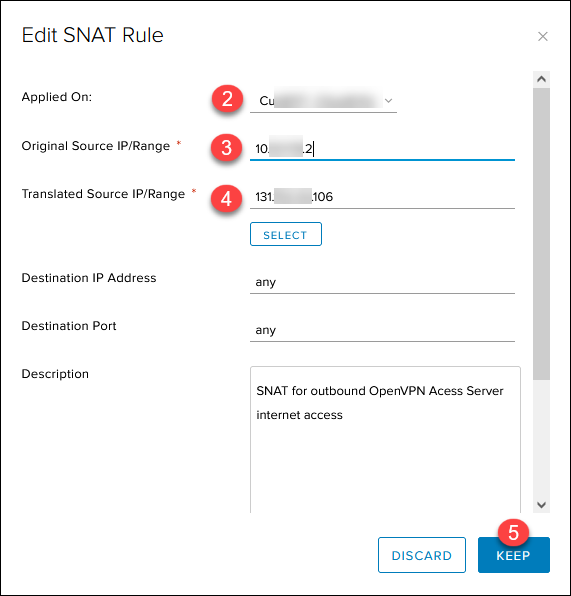Open the Applied On dropdown
This screenshot has width=571, height=596.
tap(323, 101)
